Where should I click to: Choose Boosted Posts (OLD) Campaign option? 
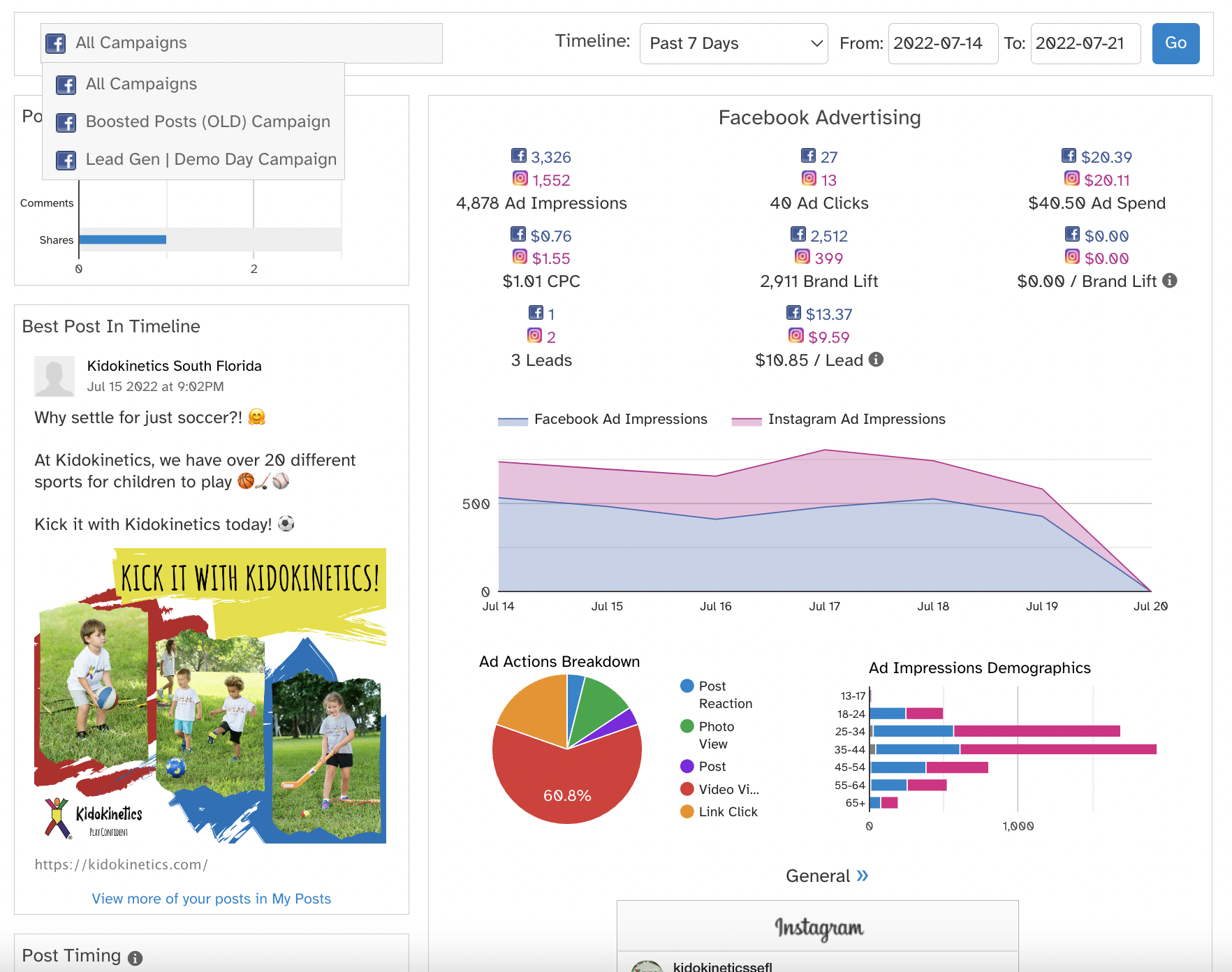pos(193,121)
